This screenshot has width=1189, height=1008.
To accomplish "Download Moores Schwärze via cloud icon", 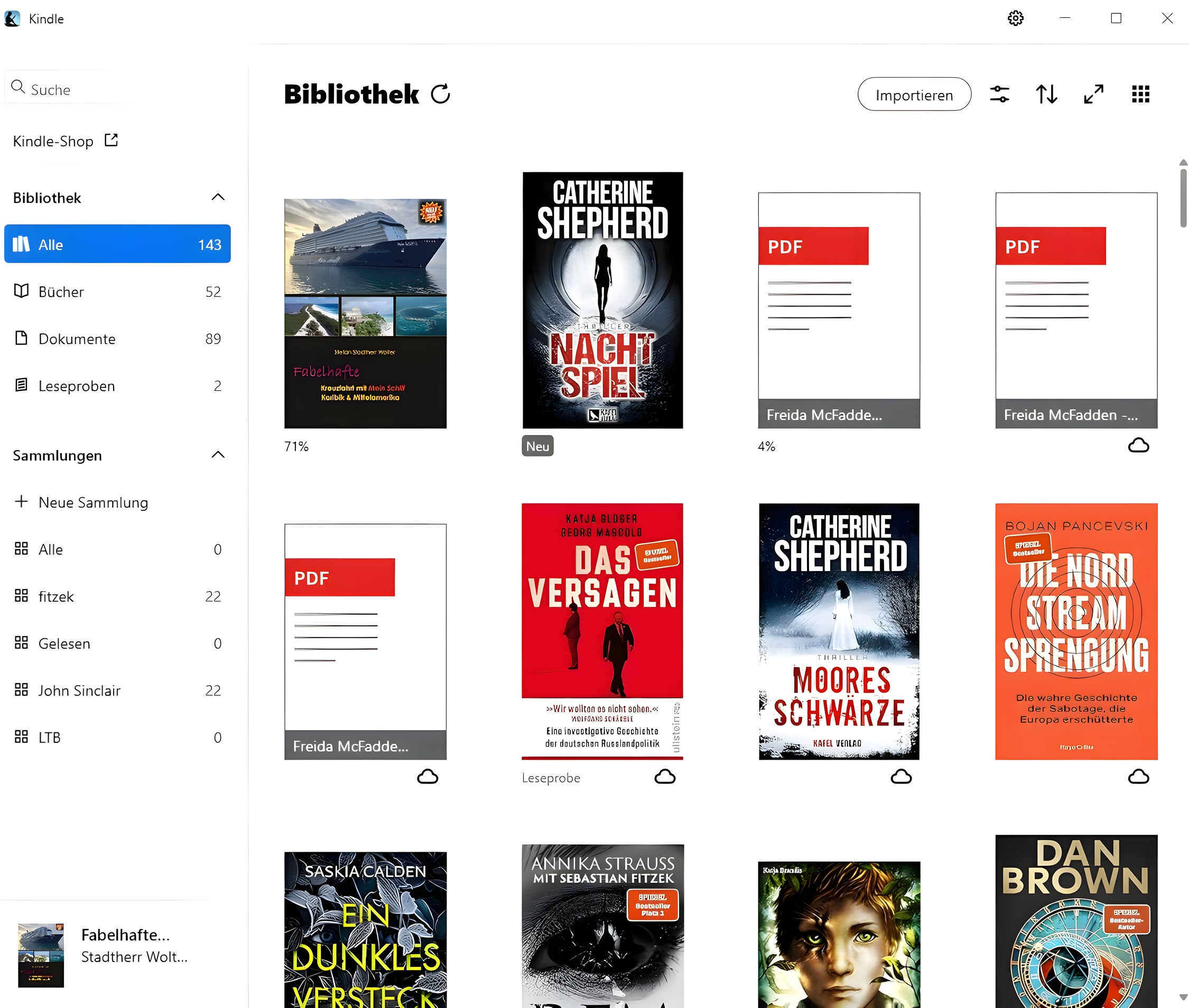I will pyautogui.click(x=901, y=777).
